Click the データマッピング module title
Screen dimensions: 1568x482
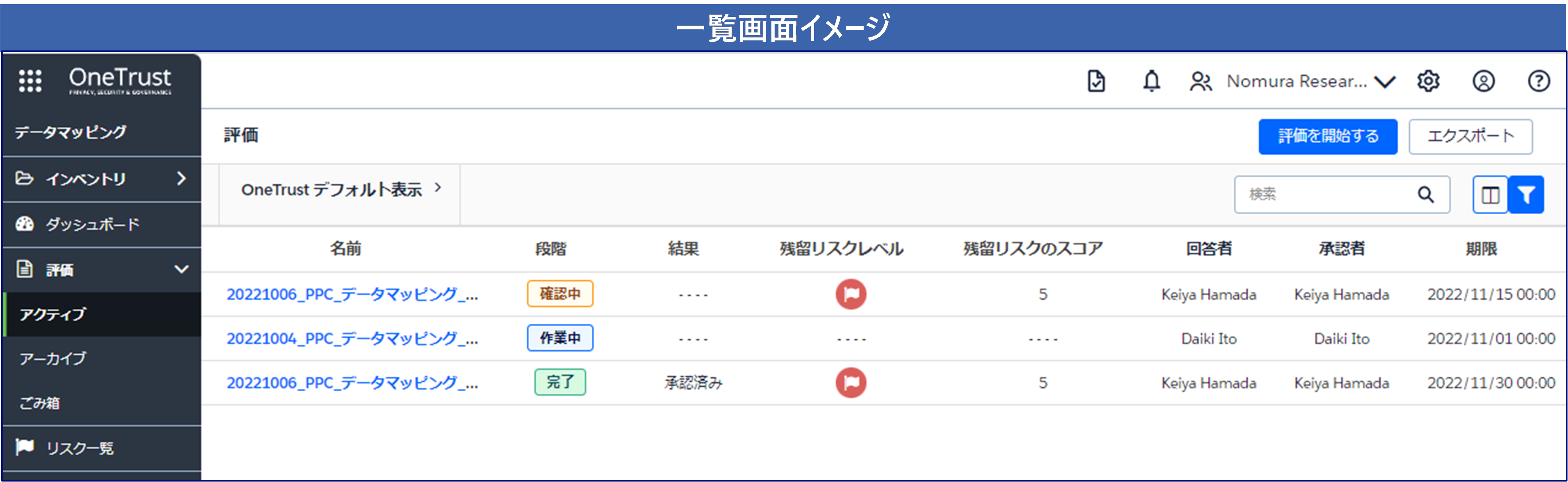point(71,132)
